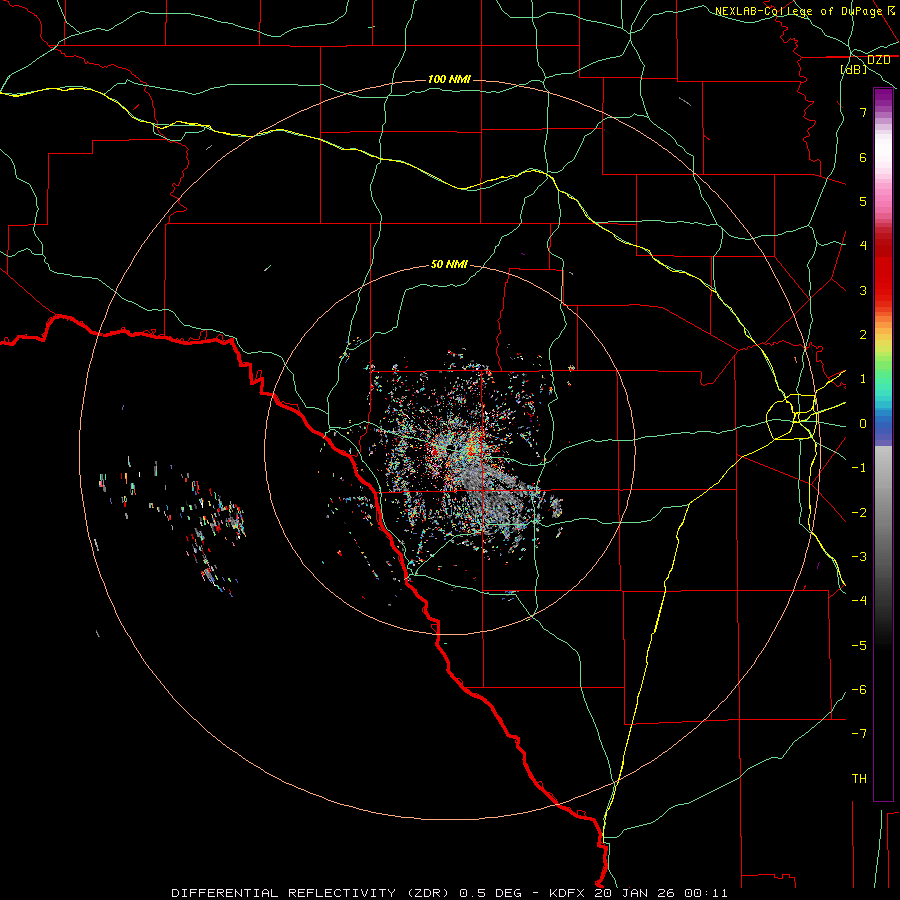The width and height of the screenshot is (900, 900).
Task: Click the DZD legend title
Action: tap(878, 59)
